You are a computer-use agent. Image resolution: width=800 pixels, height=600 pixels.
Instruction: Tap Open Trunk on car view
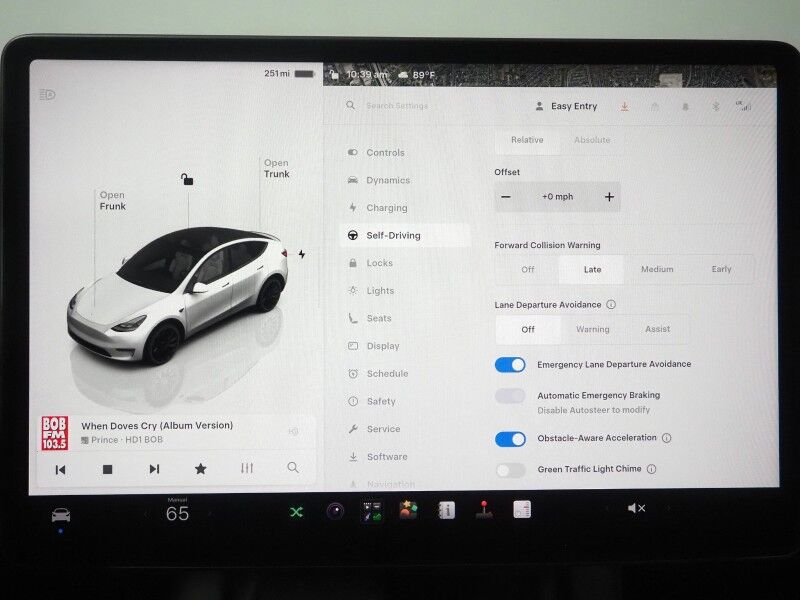(x=277, y=168)
